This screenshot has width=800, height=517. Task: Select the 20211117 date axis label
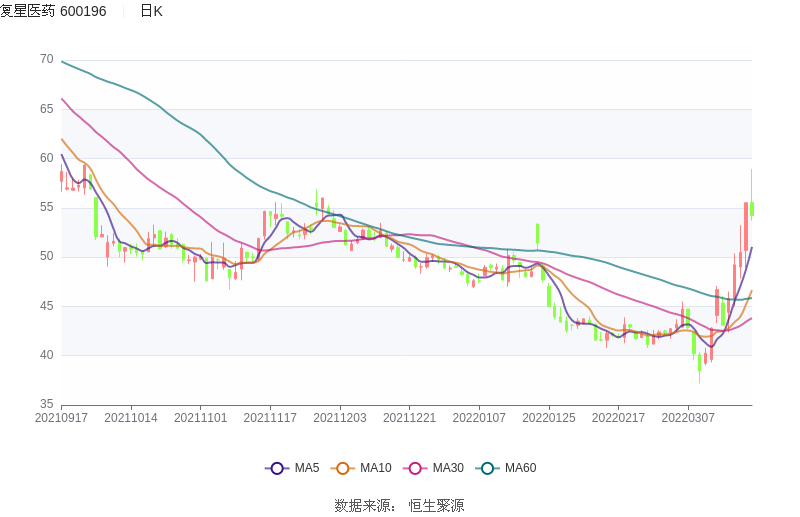[270, 418]
